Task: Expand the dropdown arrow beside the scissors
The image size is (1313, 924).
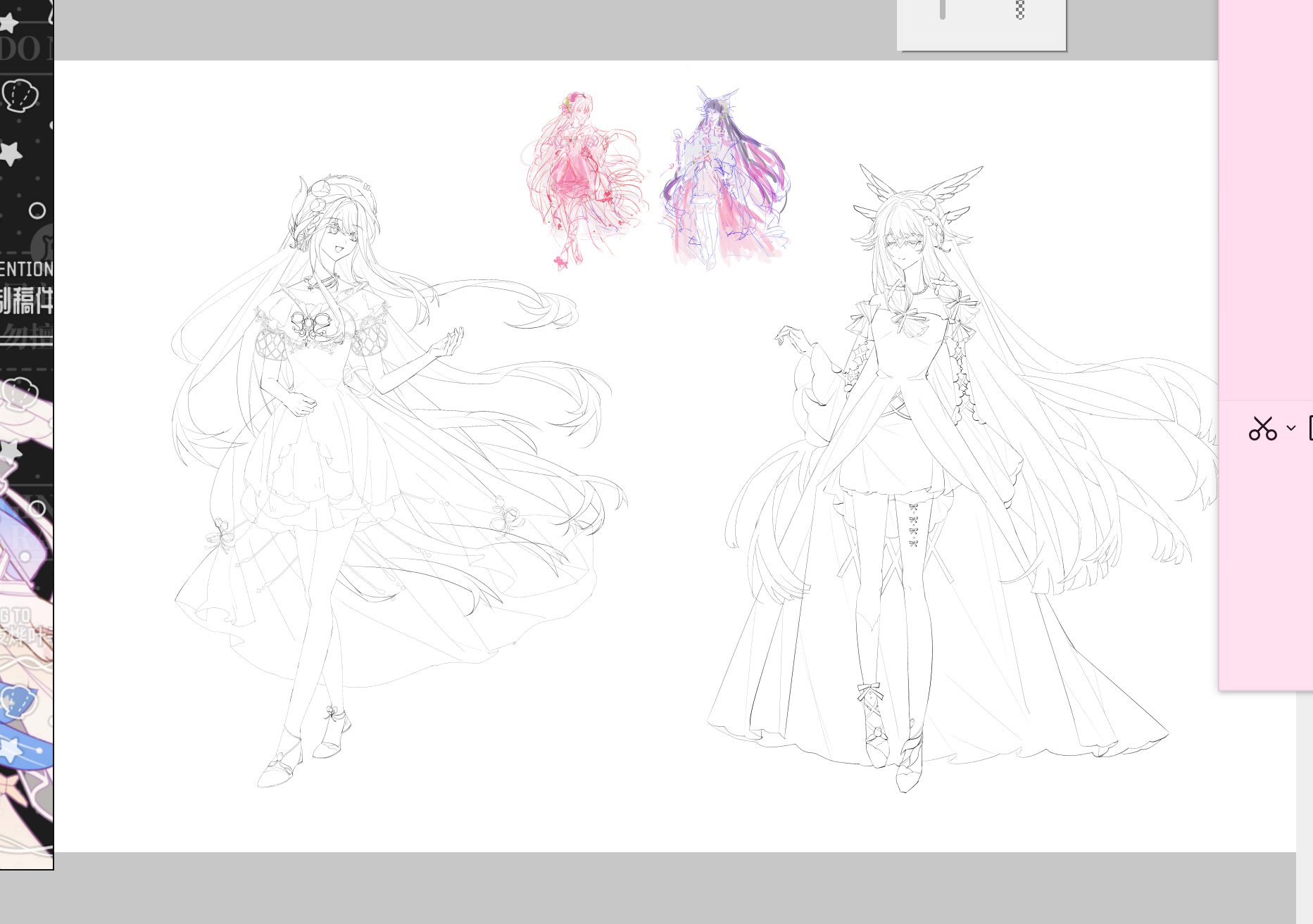Action: pos(1291,428)
